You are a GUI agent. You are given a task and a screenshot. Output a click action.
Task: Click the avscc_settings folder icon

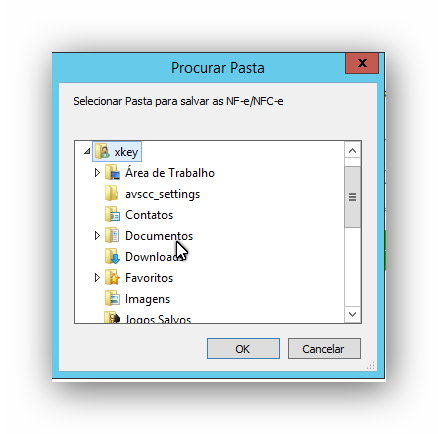point(111,194)
